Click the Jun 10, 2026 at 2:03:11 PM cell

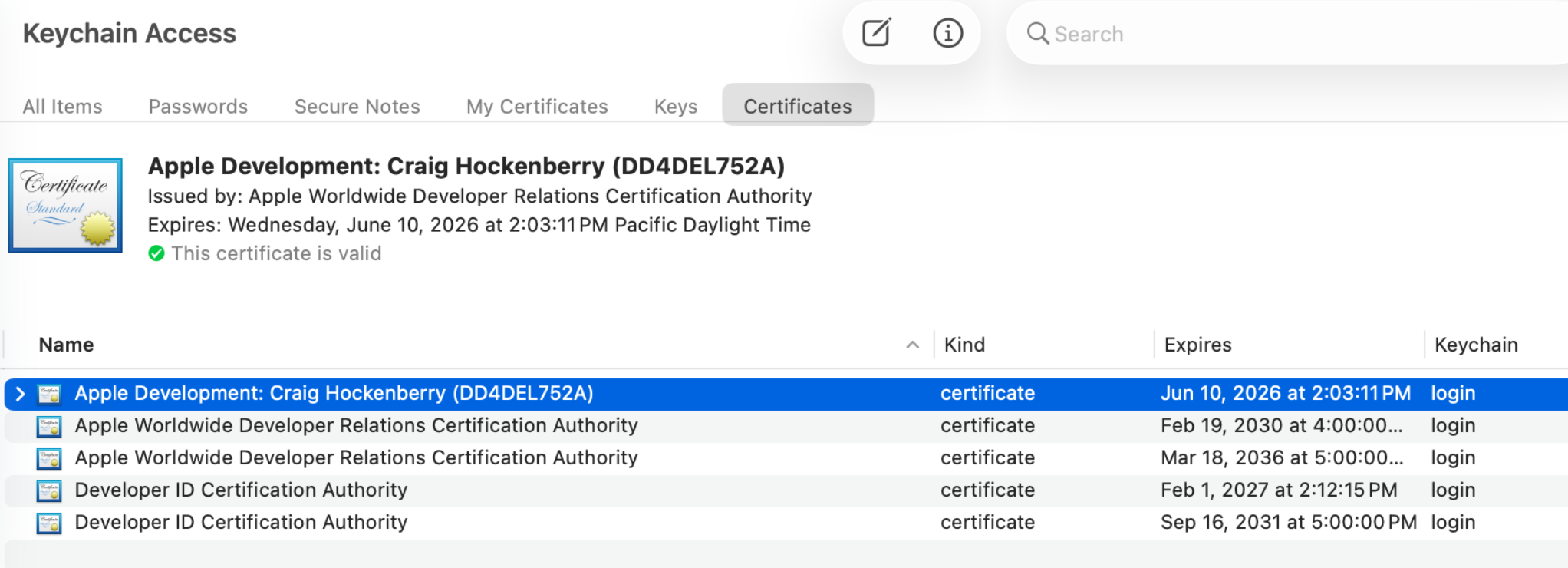[1286, 393]
